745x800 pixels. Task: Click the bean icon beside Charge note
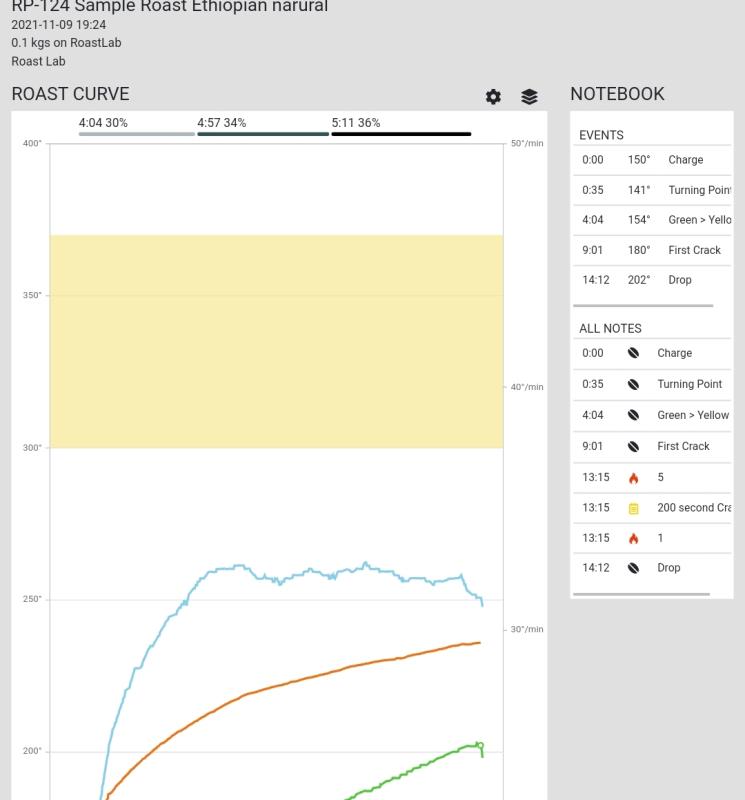(633, 353)
